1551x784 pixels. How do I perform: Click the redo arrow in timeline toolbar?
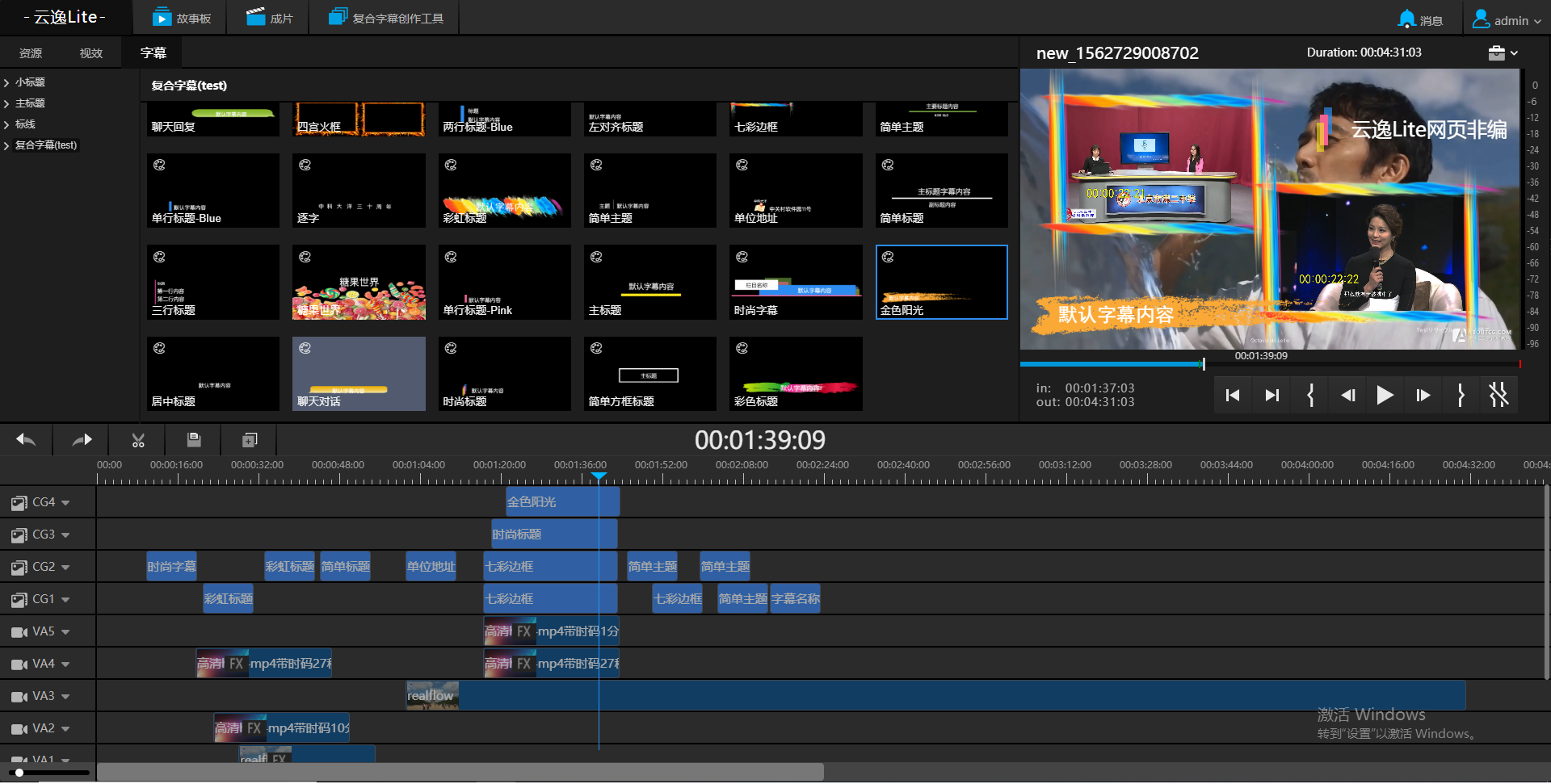point(82,440)
